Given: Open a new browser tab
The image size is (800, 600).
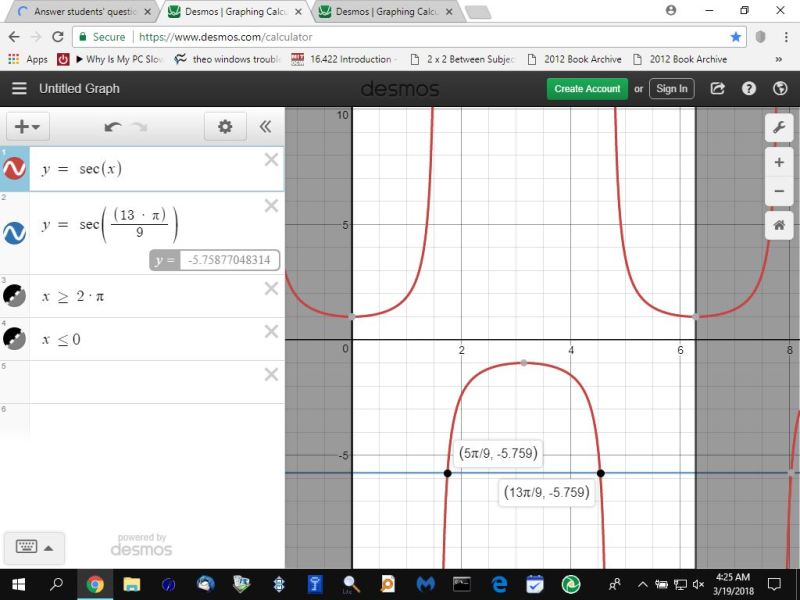Looking at the screenshot, I should (478, 12).
